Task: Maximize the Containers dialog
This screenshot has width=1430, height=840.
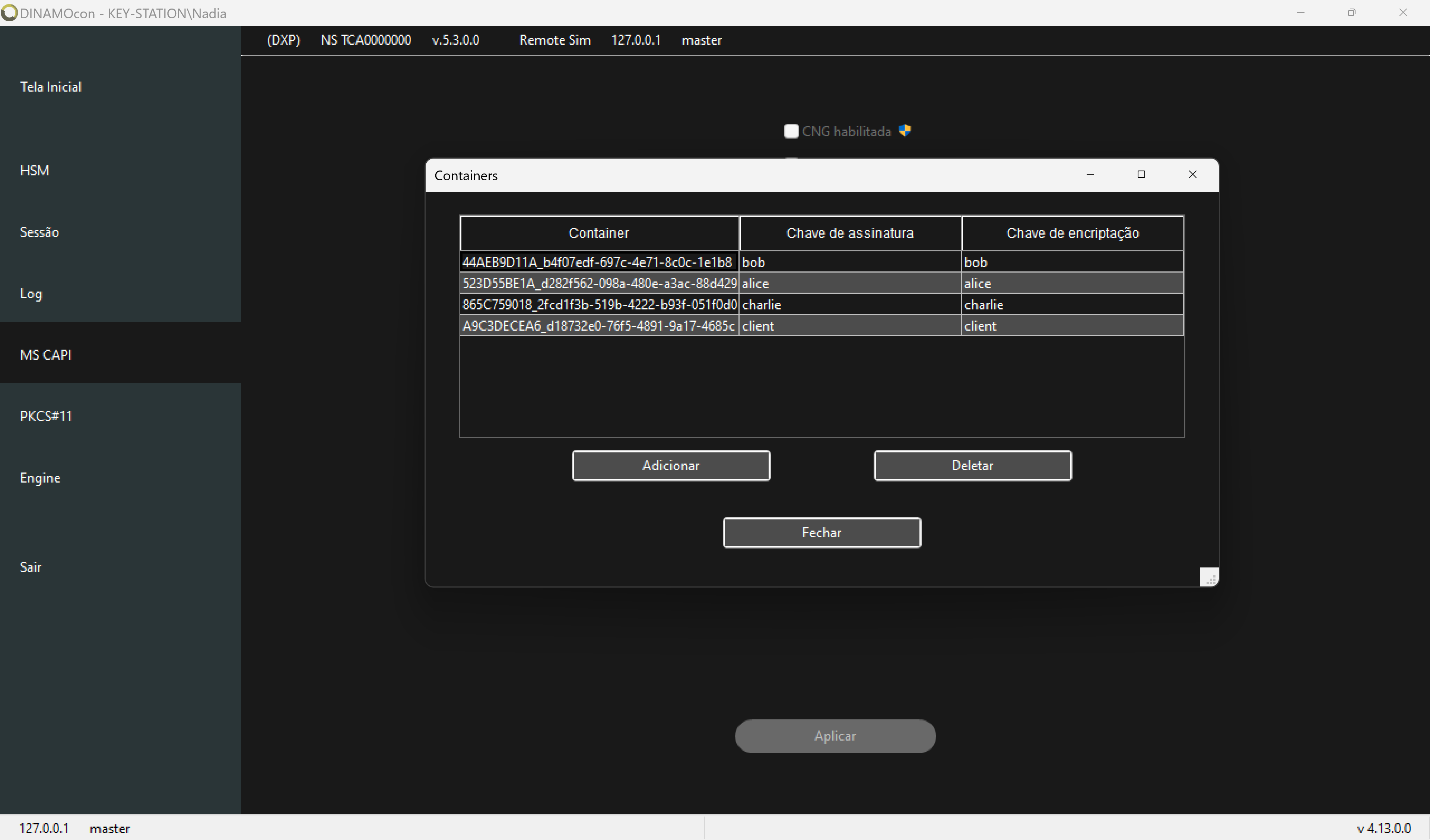Action: tap(1141, 175)
